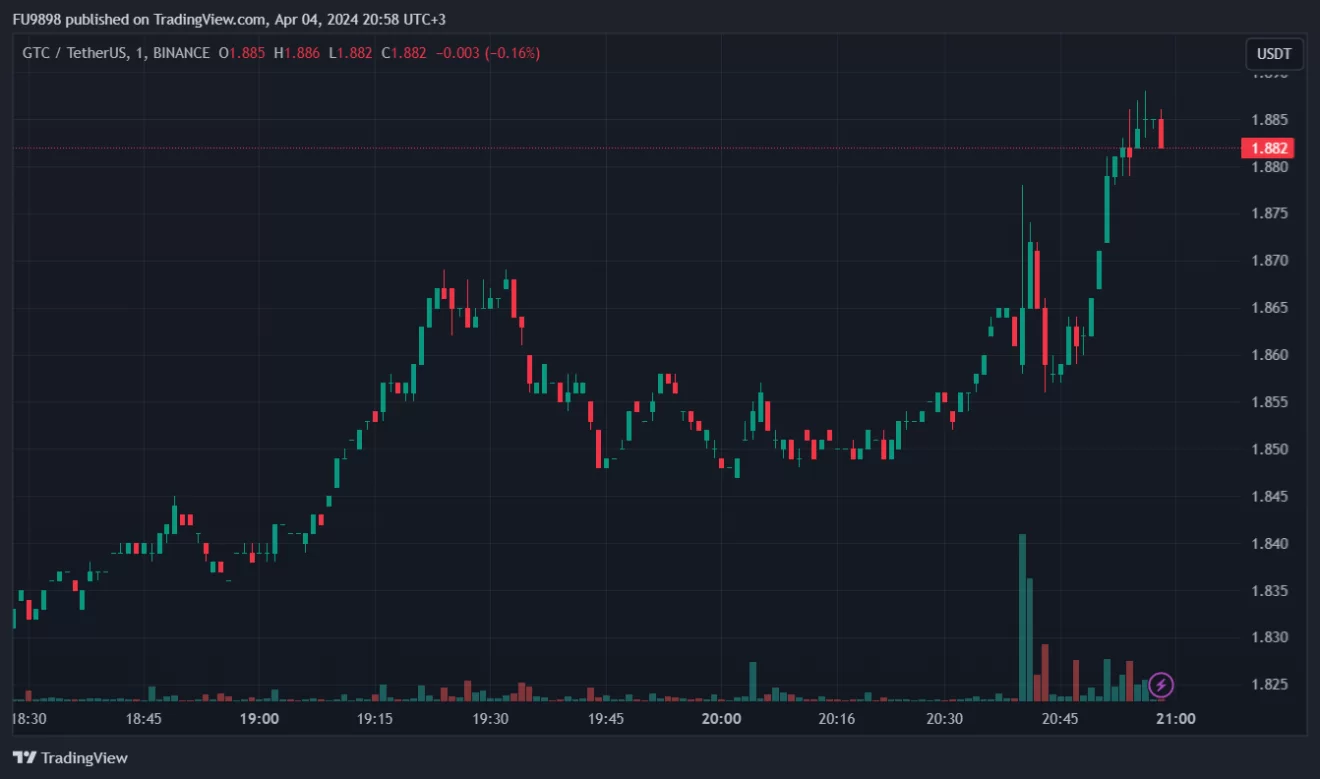Click the red 1.882 current price tag
The height and width of the screenshot is (779, 1320).
[1268, 148]
